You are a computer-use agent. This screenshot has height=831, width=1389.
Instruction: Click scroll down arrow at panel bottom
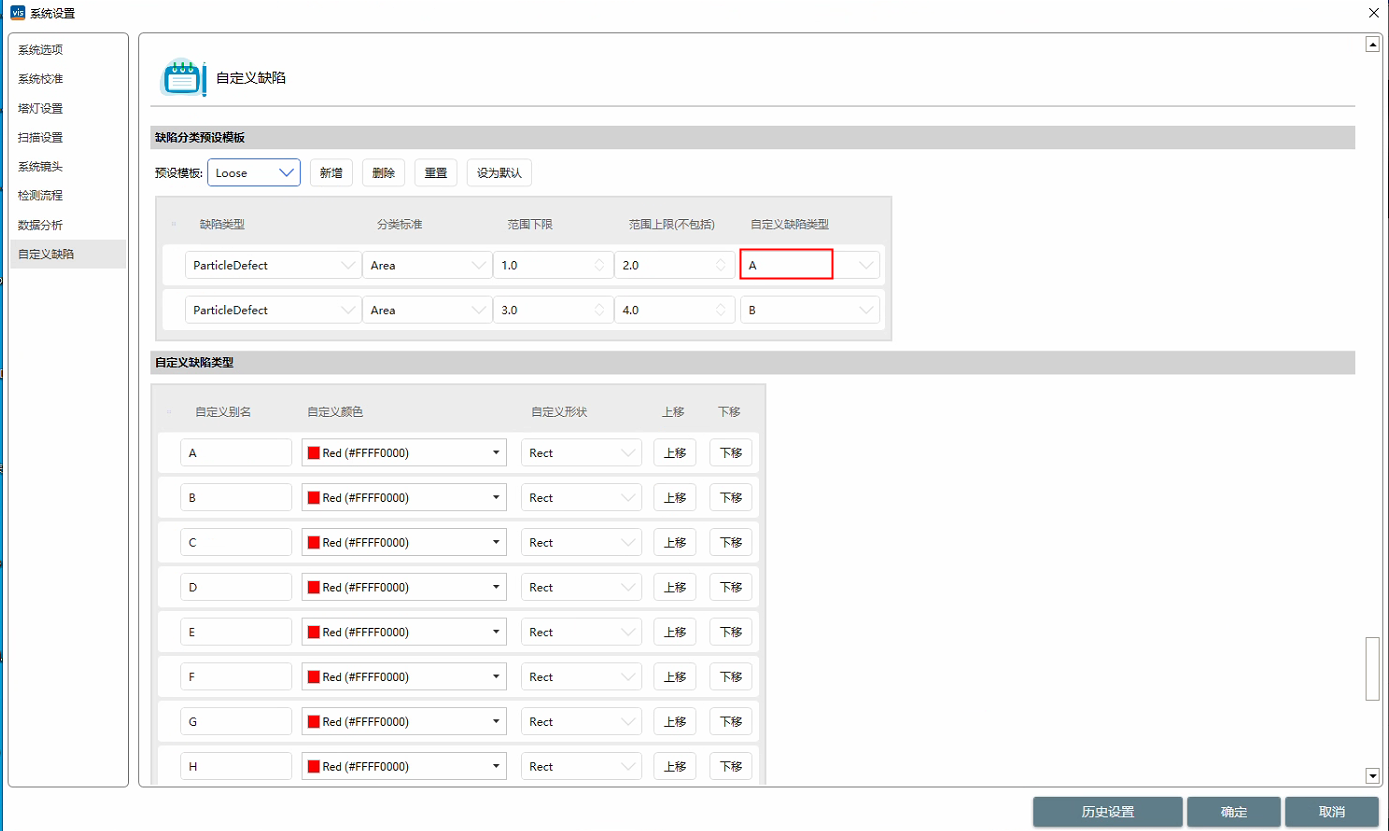coord(1372,775)
